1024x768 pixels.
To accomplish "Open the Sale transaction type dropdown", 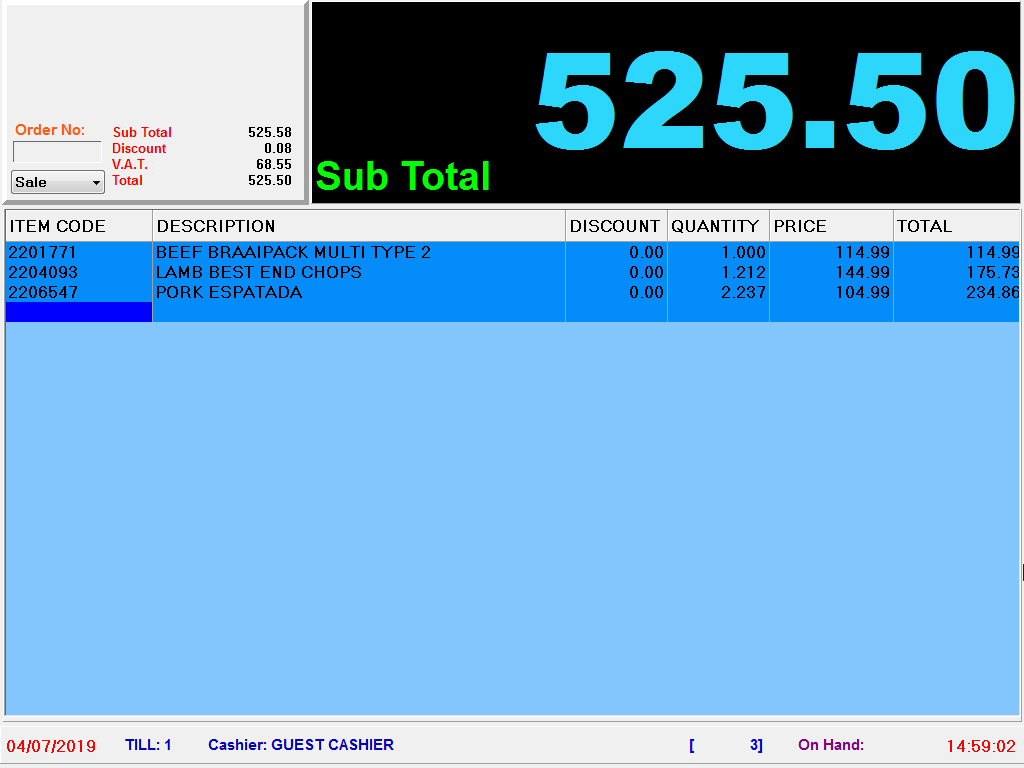I will [x=57, y=182].
